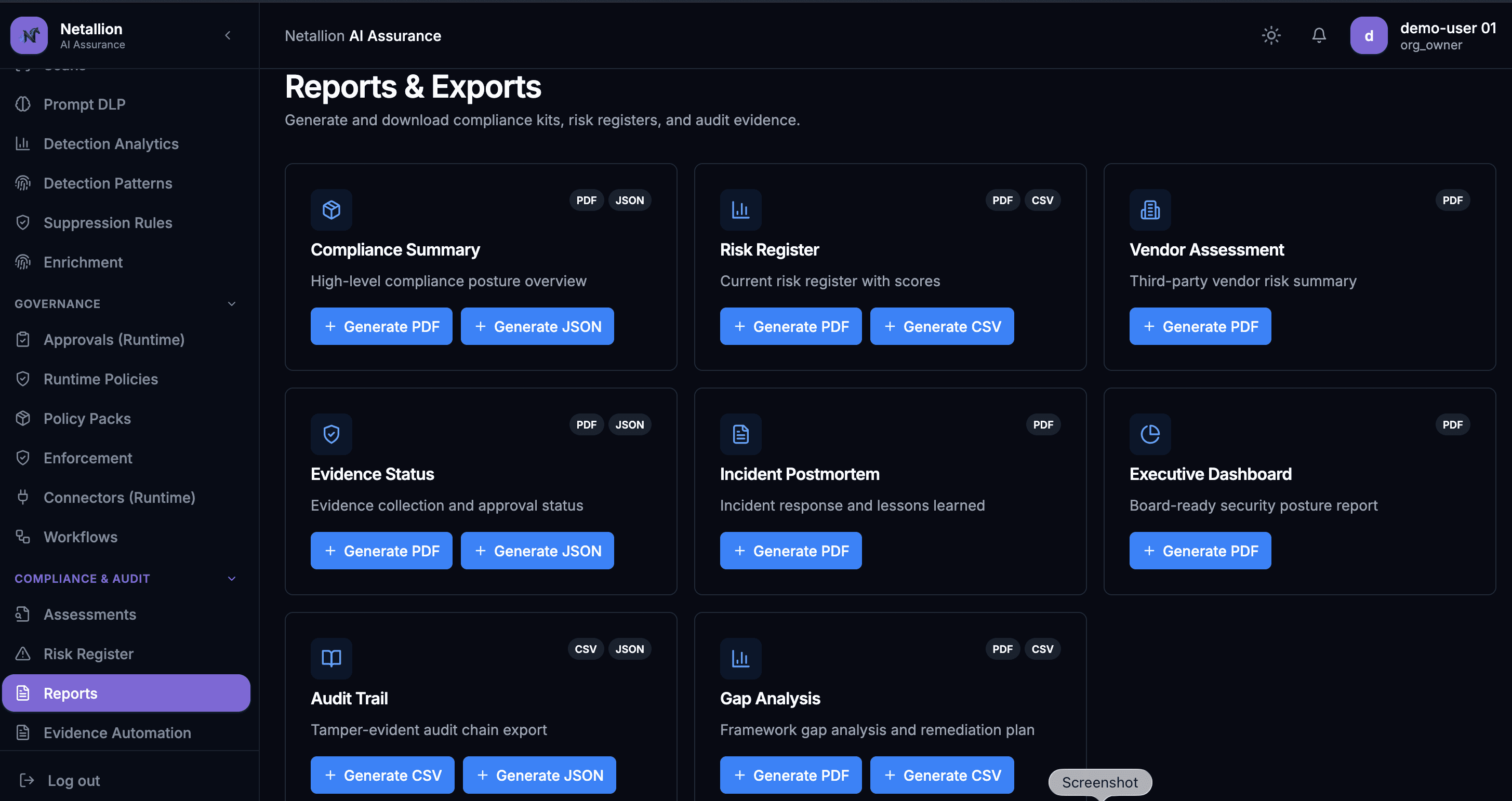1512x801 pixels.
Task: Generate CSV for Audit Trail
Action: click(x=382, y=775)
